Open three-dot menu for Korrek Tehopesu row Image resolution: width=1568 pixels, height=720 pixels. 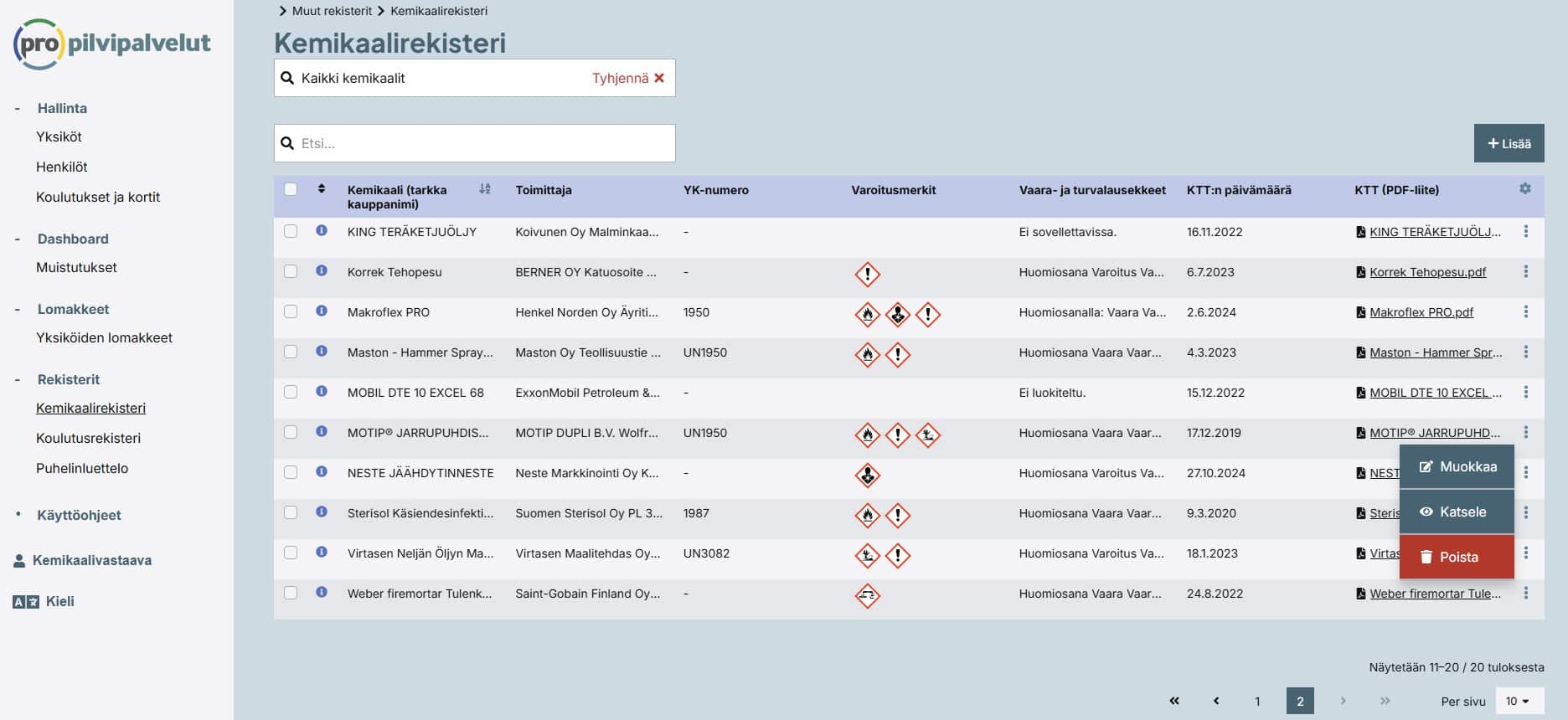[x=1525, y=271]
